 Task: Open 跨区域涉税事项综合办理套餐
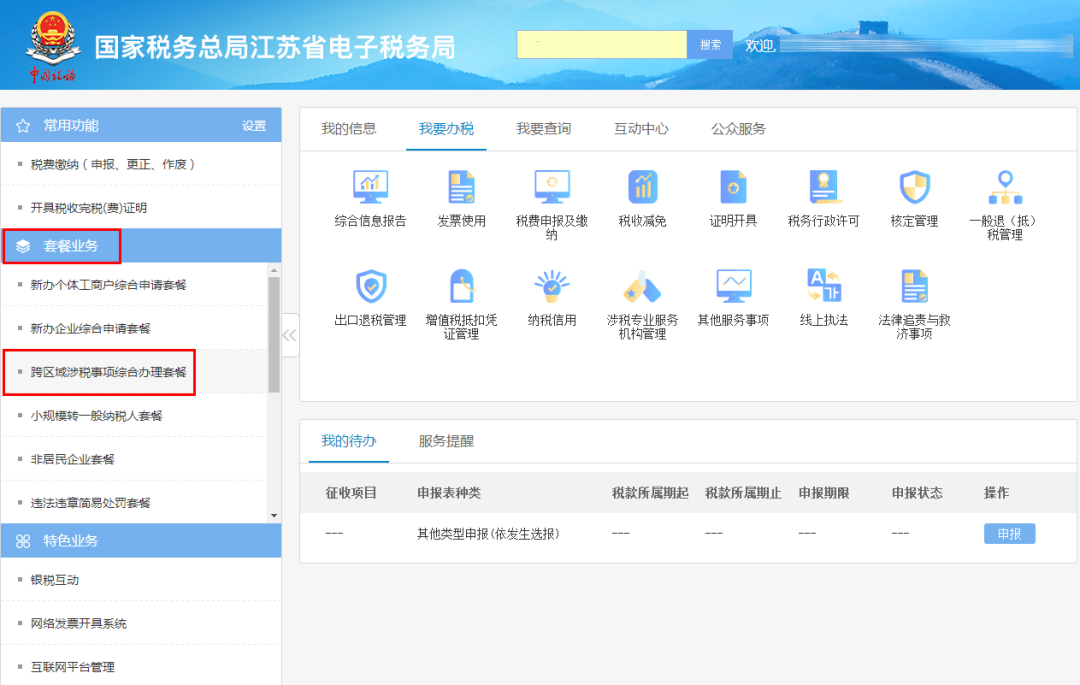pos(108,372)
